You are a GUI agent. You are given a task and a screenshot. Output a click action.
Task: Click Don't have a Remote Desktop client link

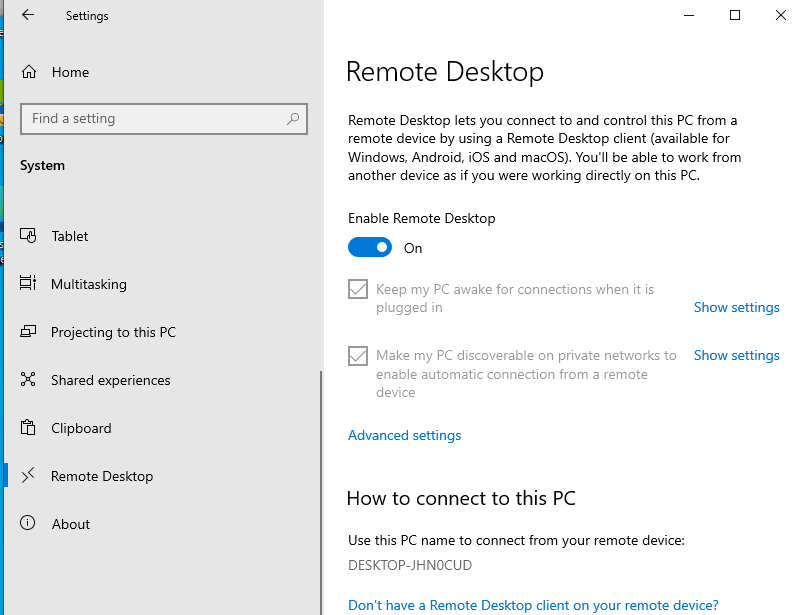(533, 605)
